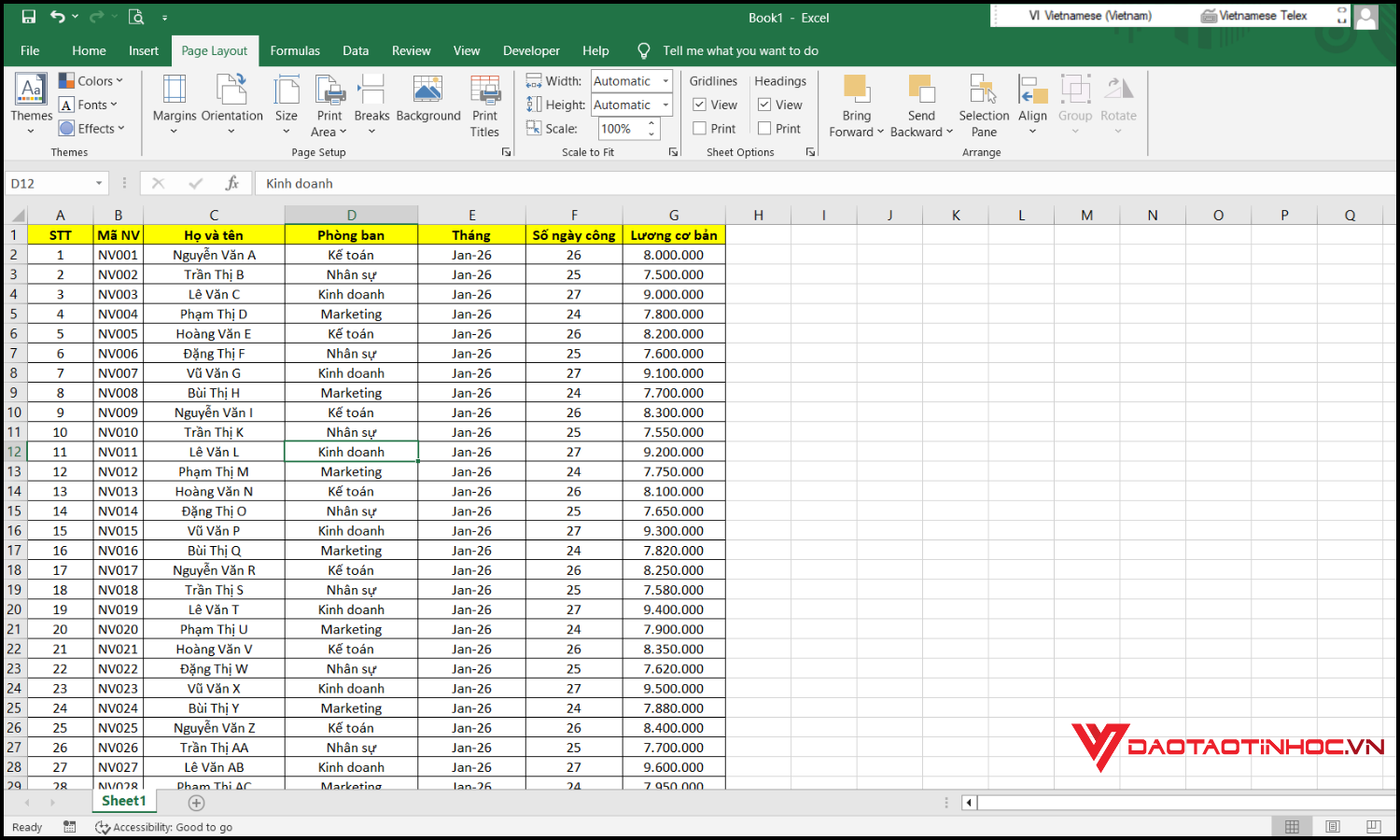This screenshot has height=840, width=1400.
Task: Click Bring Forward in Arrange group
Action: (x=856, y=105)
